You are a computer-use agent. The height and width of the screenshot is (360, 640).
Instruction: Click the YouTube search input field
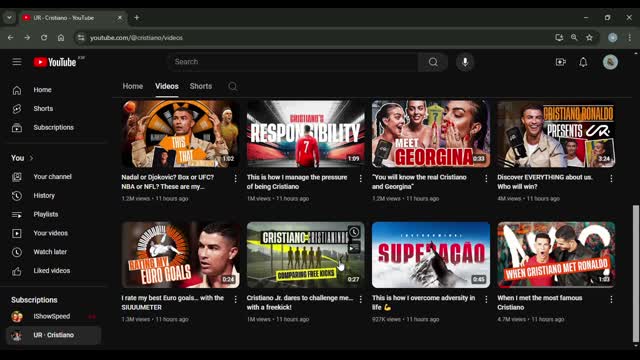pos(293,62)
